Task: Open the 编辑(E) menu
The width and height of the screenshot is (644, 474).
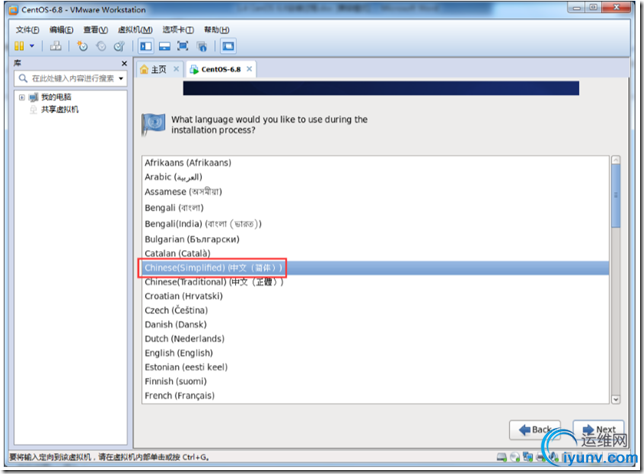Action: [x=61, y=30]
